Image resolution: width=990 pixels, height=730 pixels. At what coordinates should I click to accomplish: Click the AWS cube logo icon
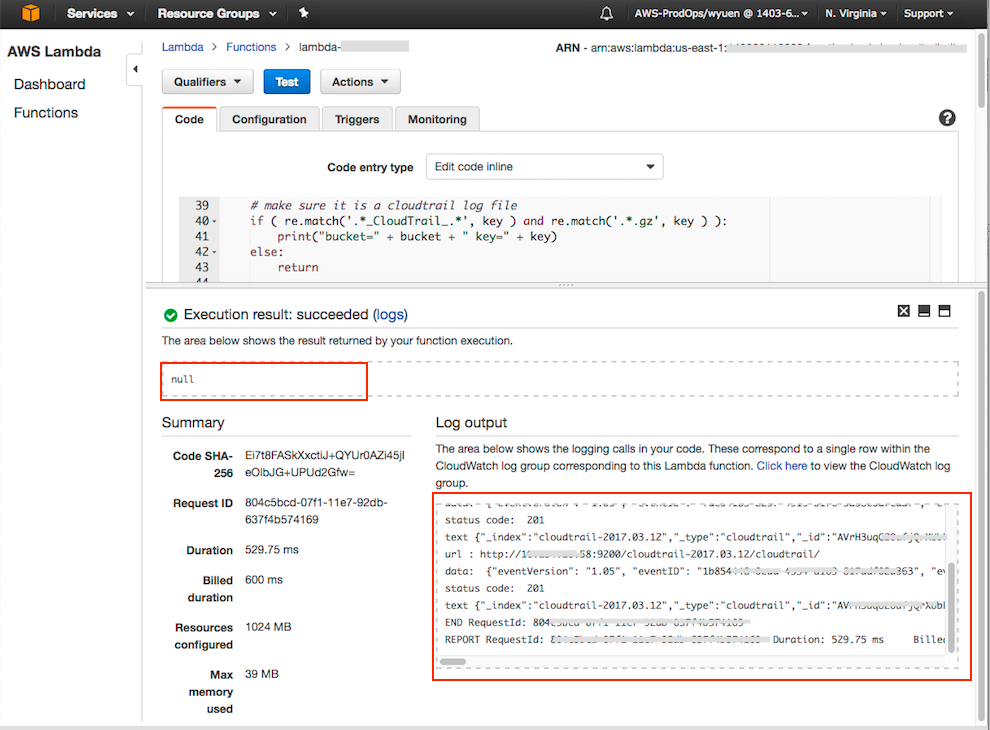click(30, 13)
